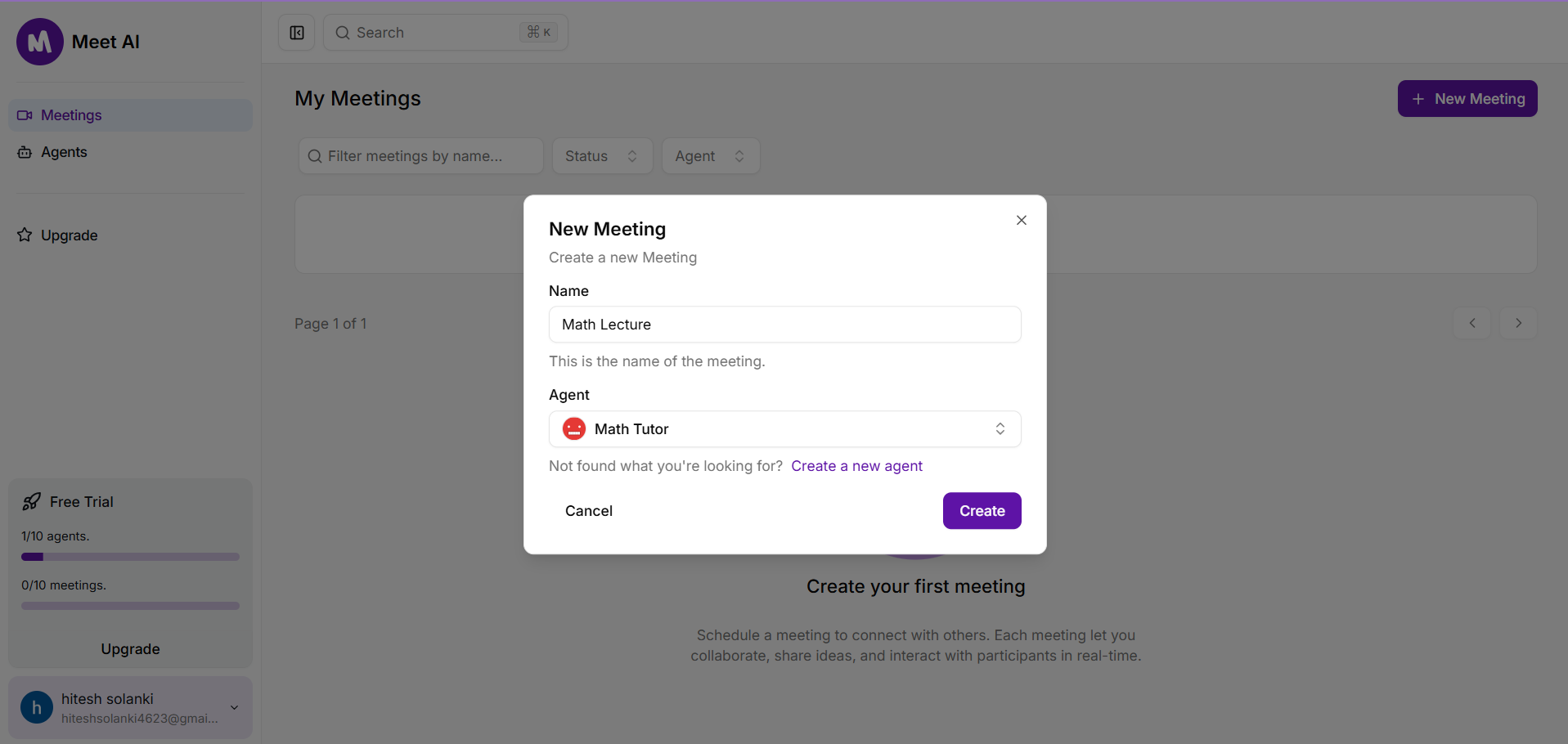Close the New Meeting dialog
The height and width of the screenshot is (744, 1568).
pyautogui.click(x=1022, y=220)
